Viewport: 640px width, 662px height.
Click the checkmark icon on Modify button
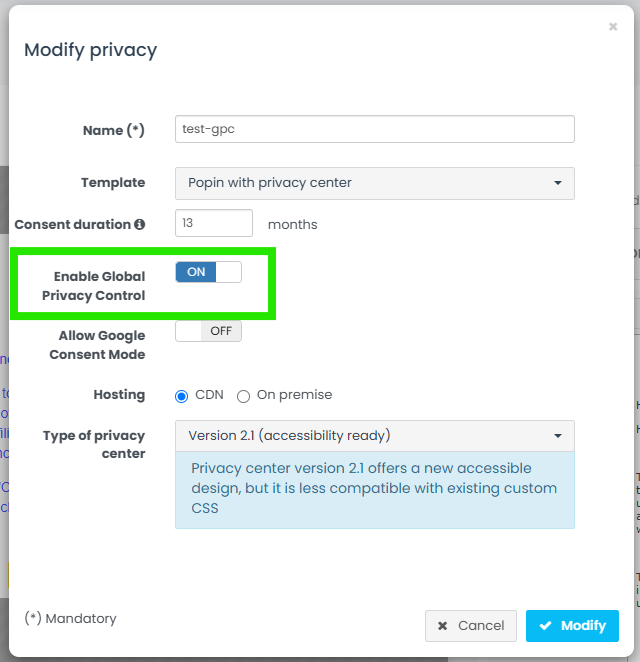[545, 626]
